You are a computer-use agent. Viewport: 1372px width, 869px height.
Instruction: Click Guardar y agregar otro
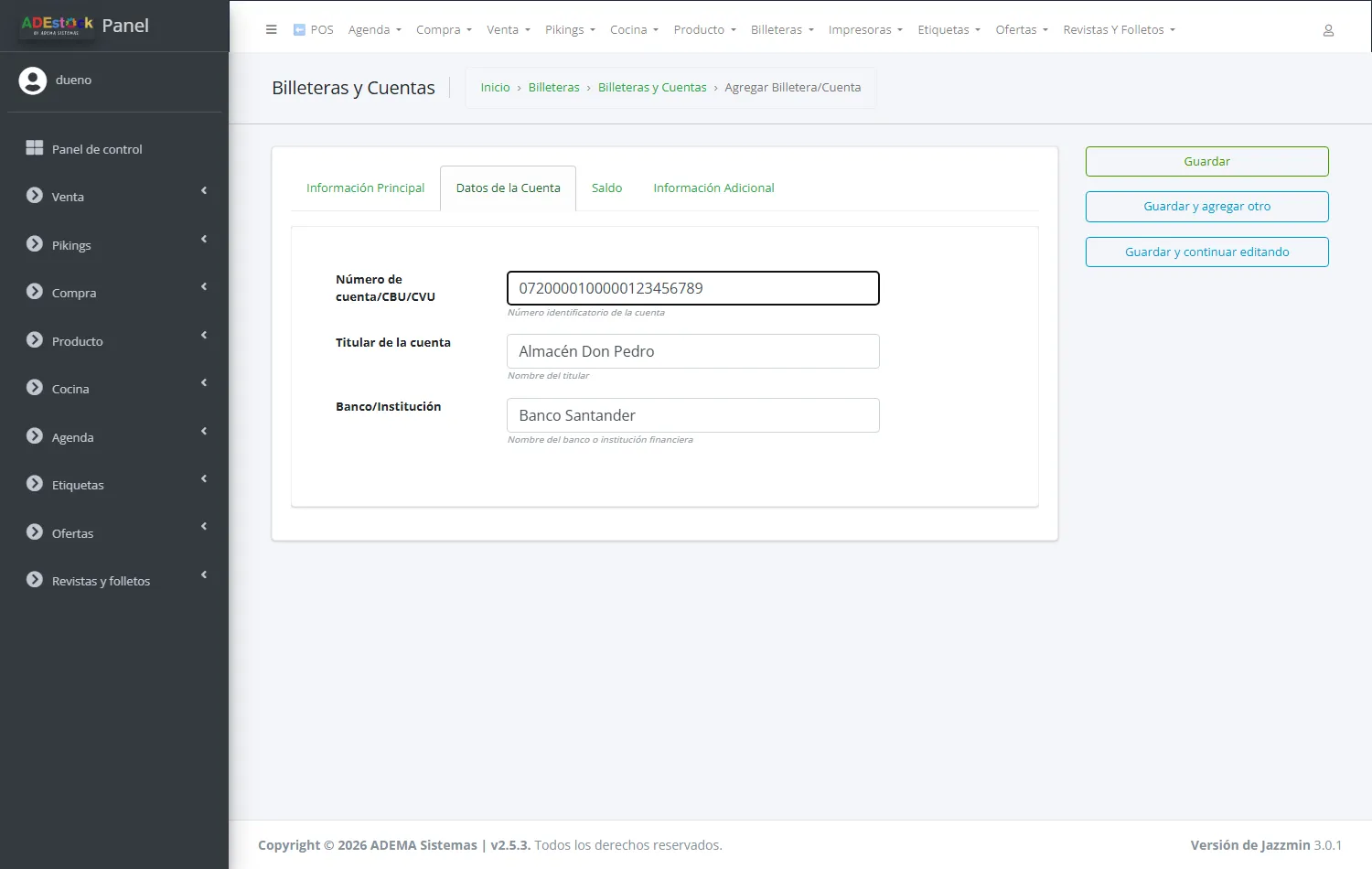click(x=1207, y=207)
